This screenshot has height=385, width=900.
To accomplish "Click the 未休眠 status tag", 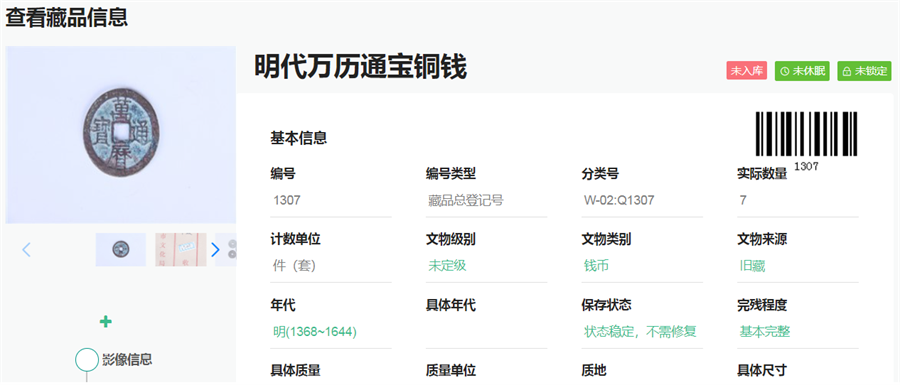I will [802, 71].
